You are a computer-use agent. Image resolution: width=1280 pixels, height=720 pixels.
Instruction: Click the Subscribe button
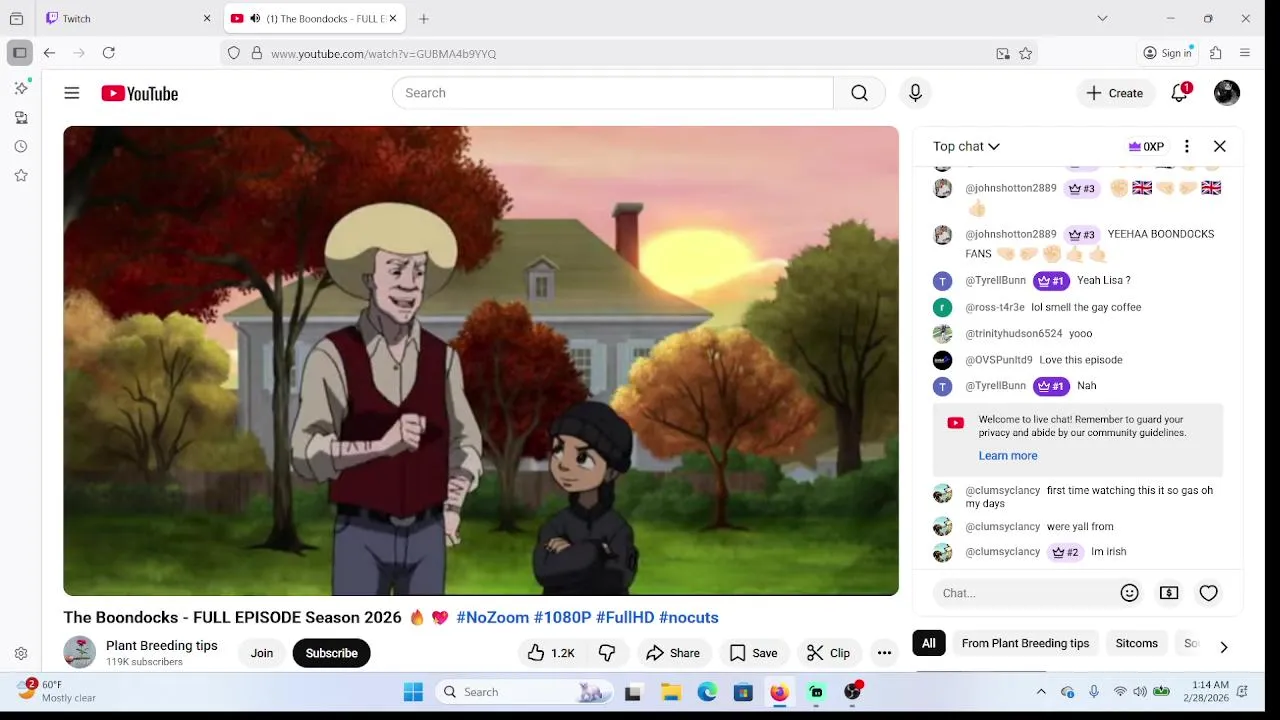(x=332, y=653)
